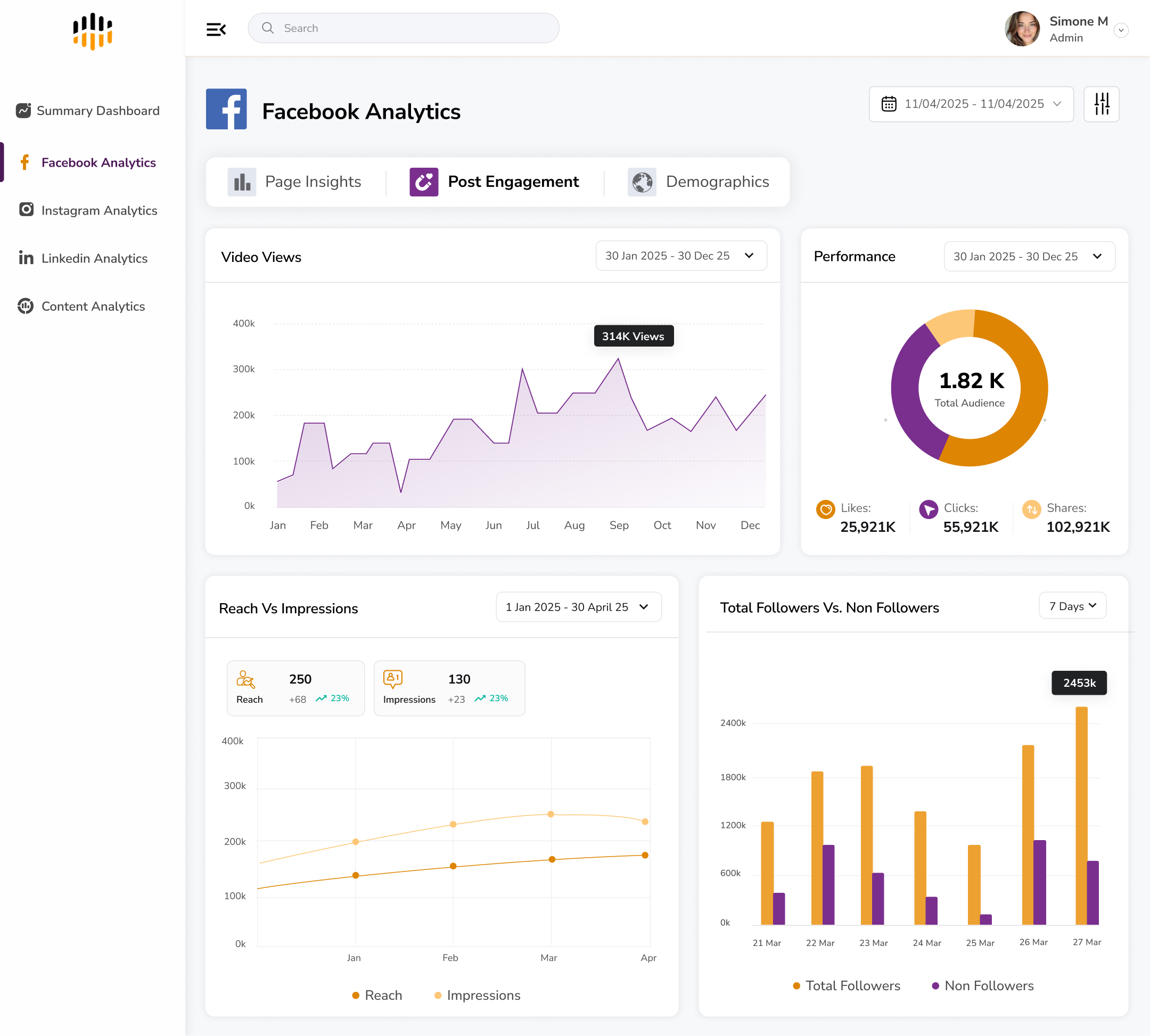Toggle the Non Followers legend entry
The image size is (1150, 1036).
point(983,985)
